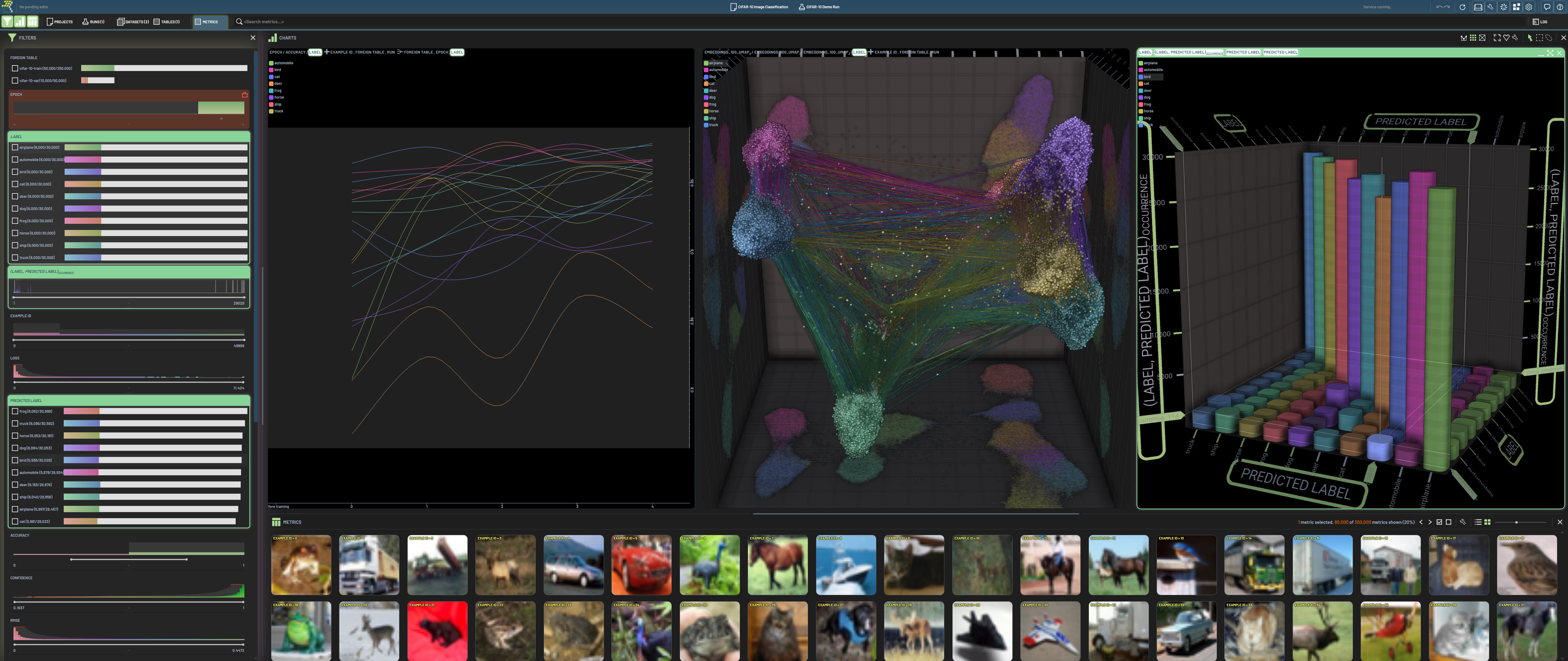1568x661 pixels.
Task: Click the grid chart layout icon
Action: click(1472, 38)
